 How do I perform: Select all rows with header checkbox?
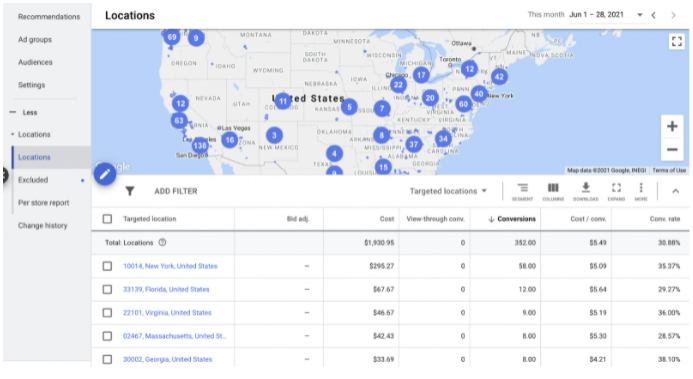click(107, 219)
